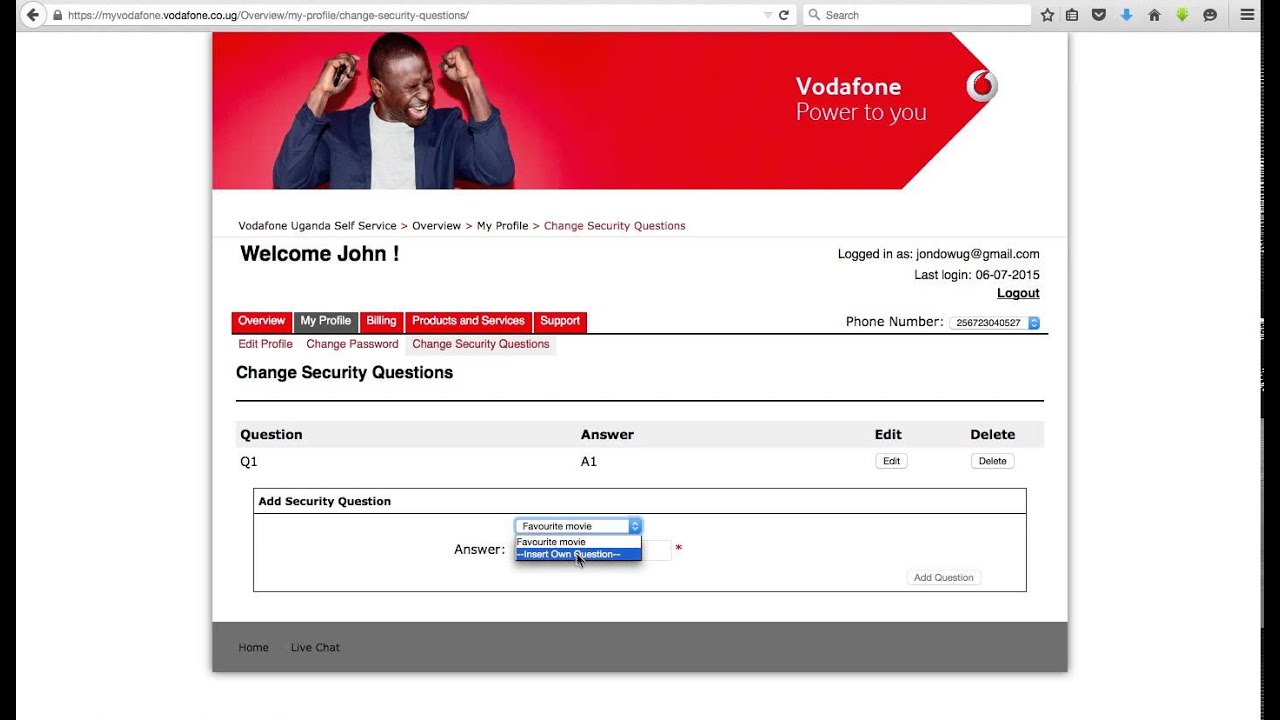Open the Support tab

(560, 321)
